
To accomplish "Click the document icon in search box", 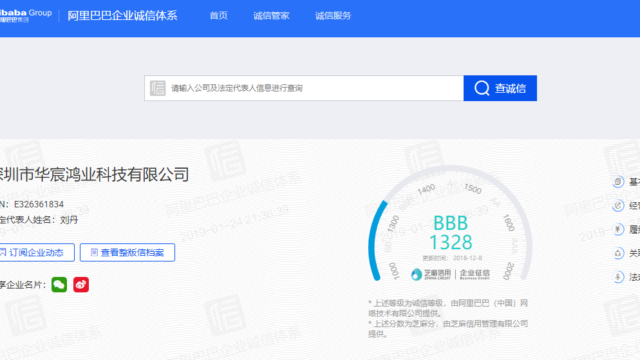I will click(158, 88).
